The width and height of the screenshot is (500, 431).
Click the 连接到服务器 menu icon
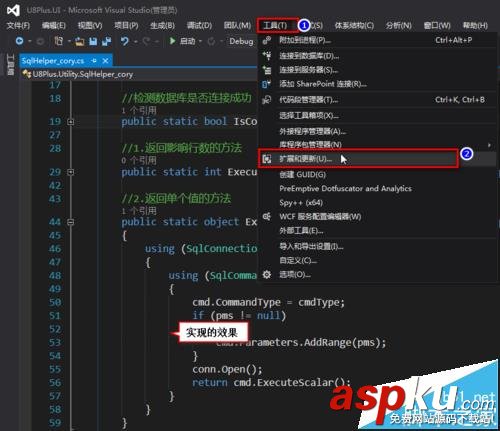[267, 70]
